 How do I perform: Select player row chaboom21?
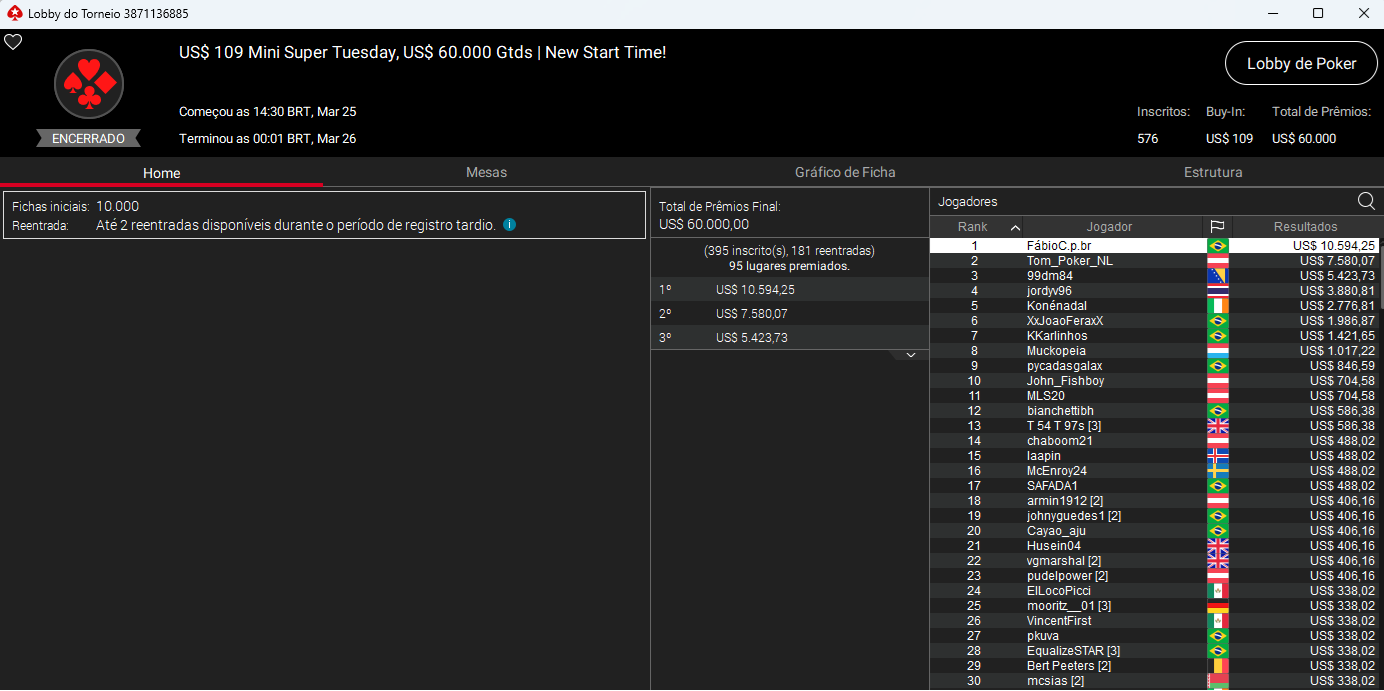[x=1154, y=441]
